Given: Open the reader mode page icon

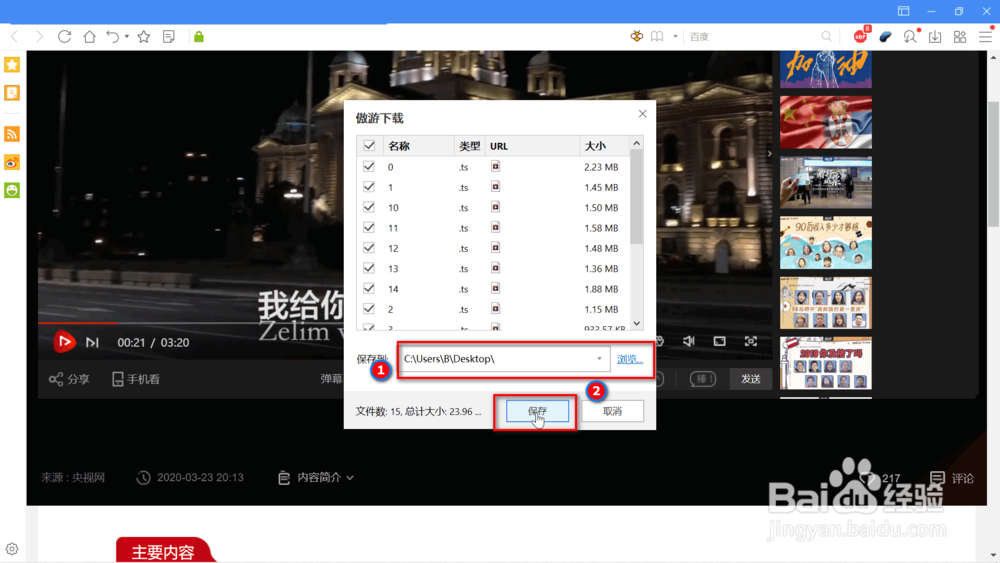Looking at the screenshot, I should pos(169,37).
